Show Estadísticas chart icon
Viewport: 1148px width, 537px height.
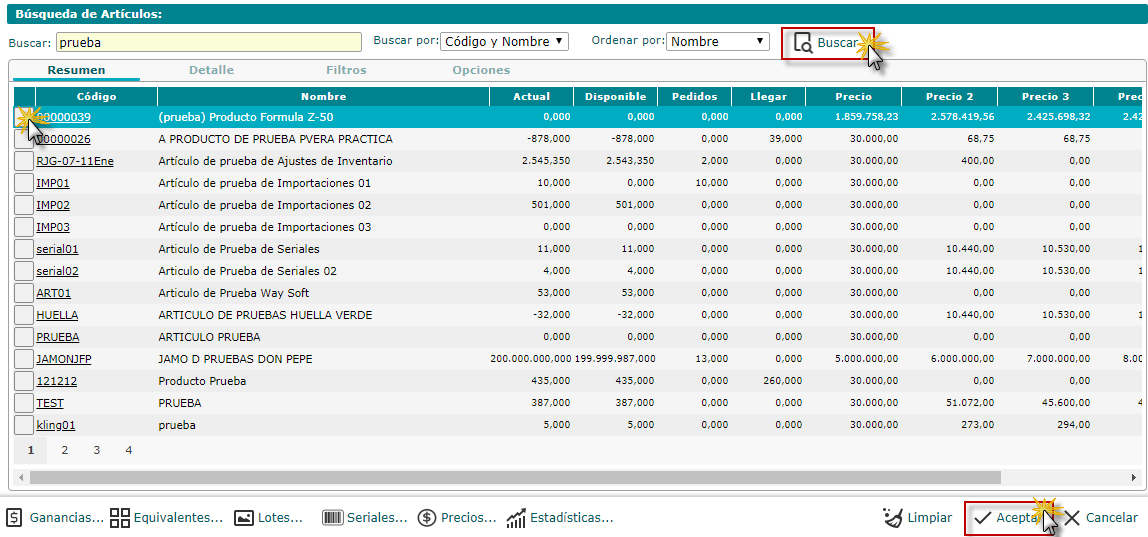(516, 518)
